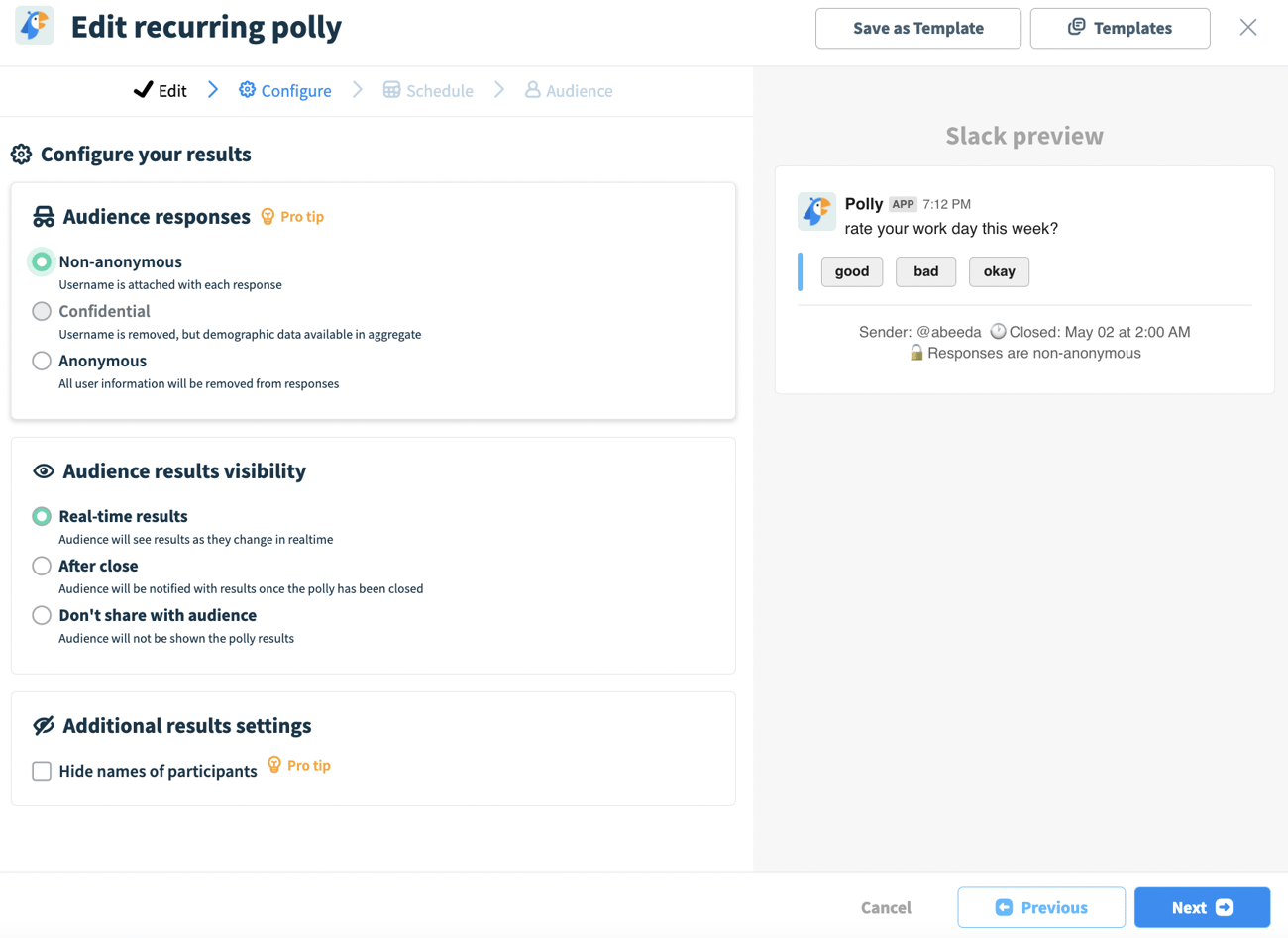Click the Polly parrot logo icon
The height and width of the screenshot is (938, 1288).
coord(35,26)
